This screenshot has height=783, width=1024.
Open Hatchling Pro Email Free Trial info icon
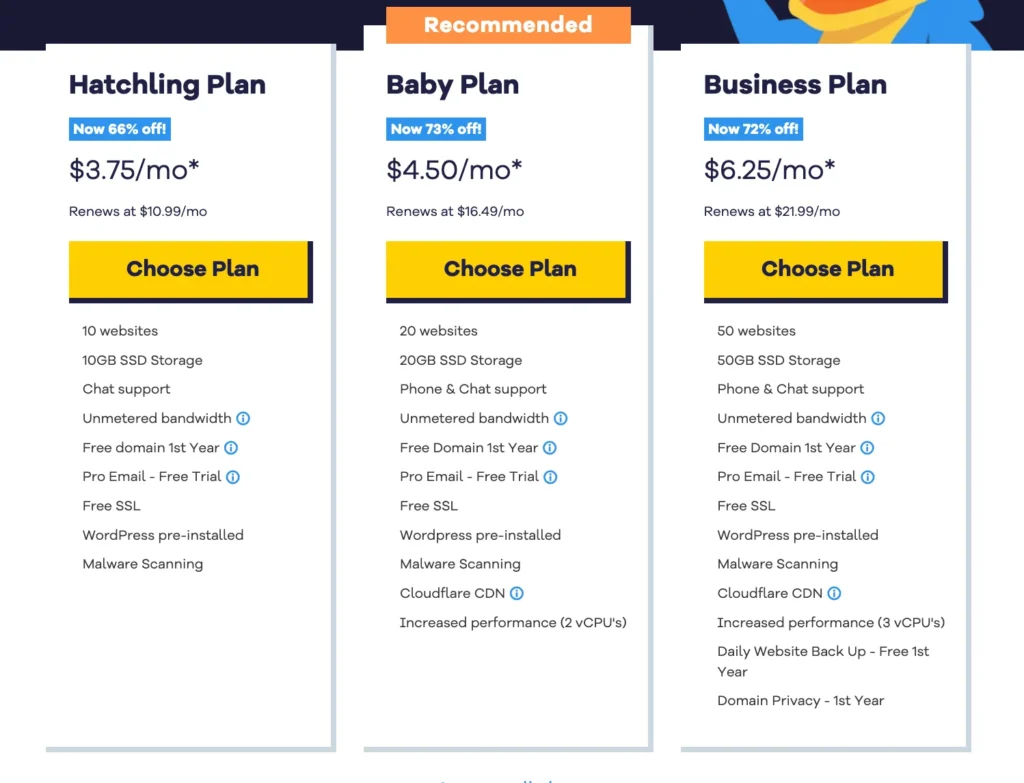pyautogui.click(x=233, y=477)
